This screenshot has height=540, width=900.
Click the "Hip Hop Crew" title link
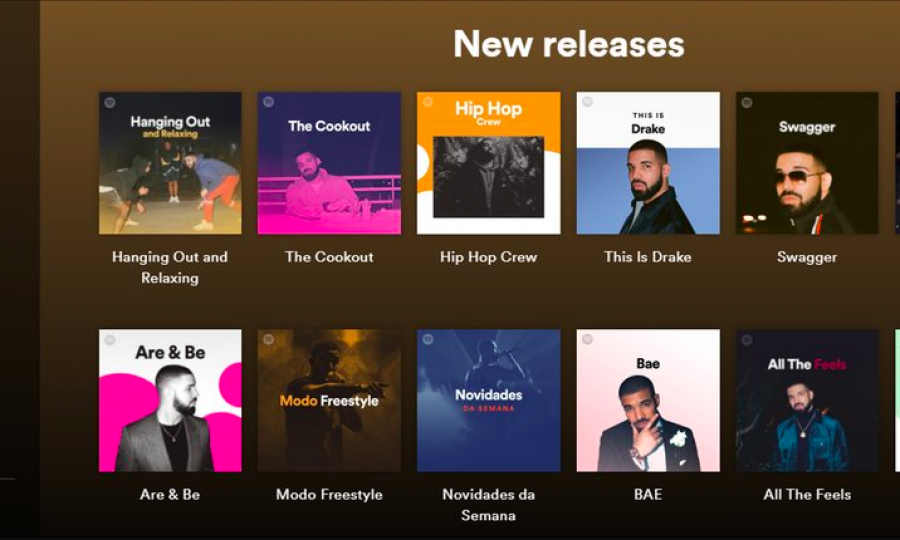(x=488, y=257)
